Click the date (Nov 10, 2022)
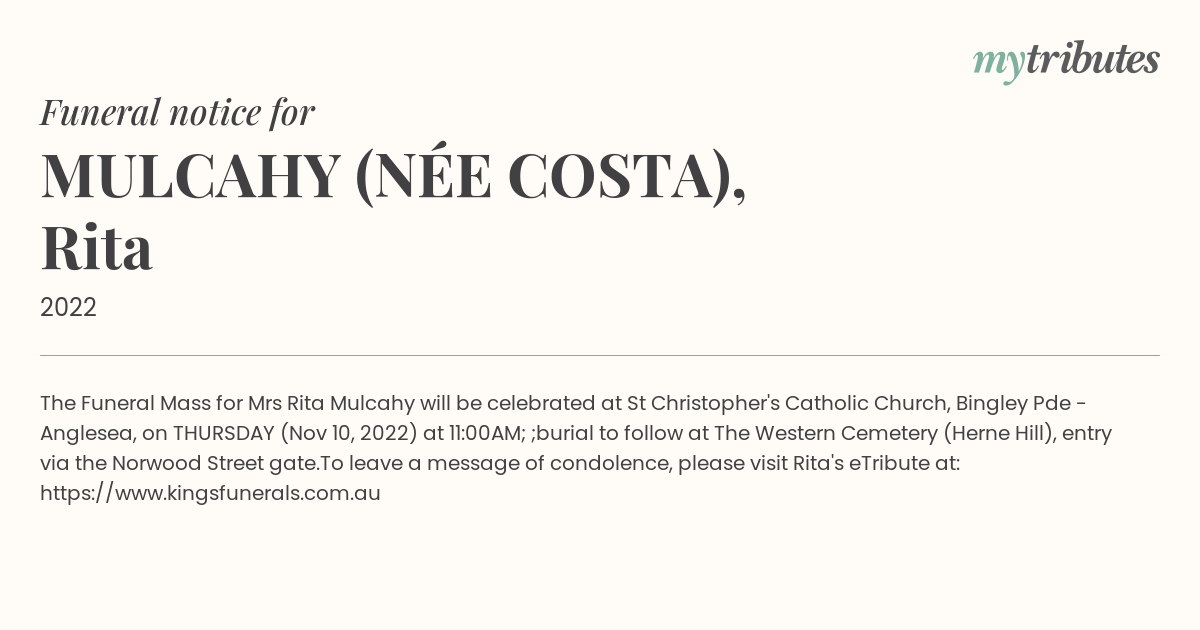Viewport: 1200px width, 630px height. point(348,434)
